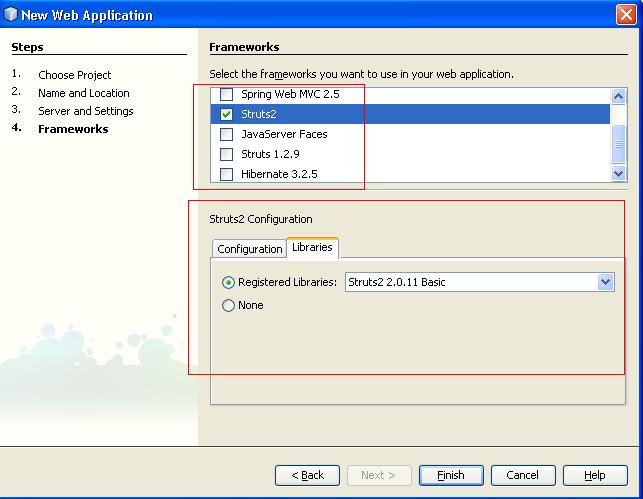This screenshot has width=643, height=499.
Task: Click the Spring Web MVC 2.5 label
Action: 290,94
